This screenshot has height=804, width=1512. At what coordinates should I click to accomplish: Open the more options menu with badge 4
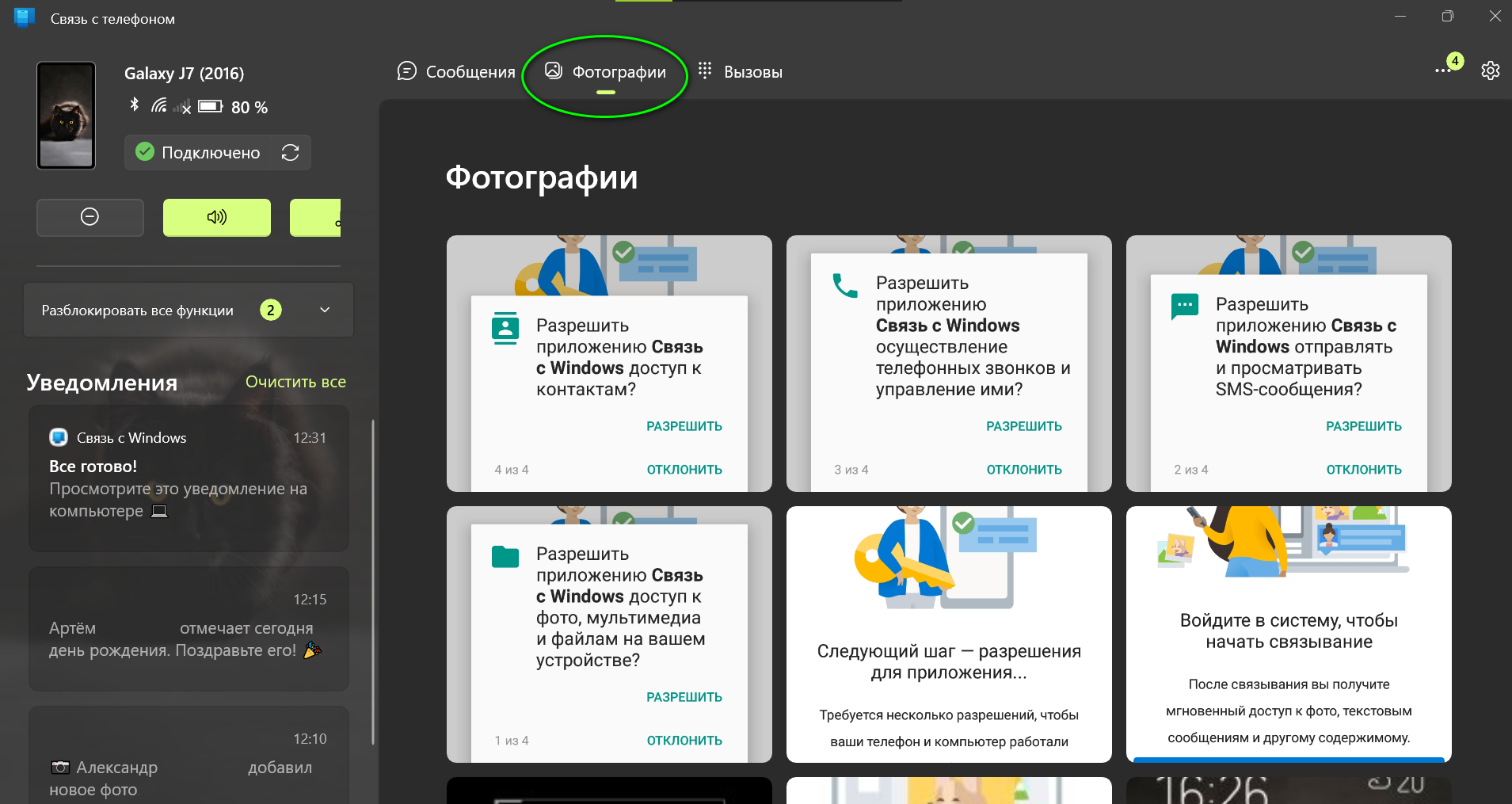(1444, 70)
